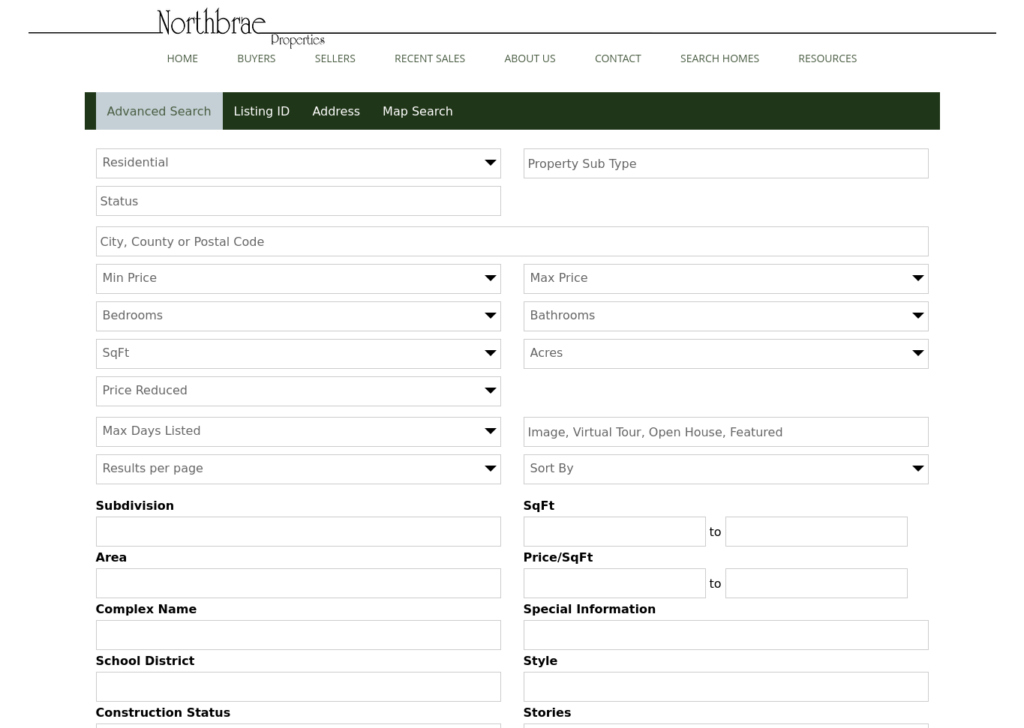The width and height of the screenshot is (1024, 728).
Task: Click the minimum Price/SqFt field
Action: (x=615, y=583)
